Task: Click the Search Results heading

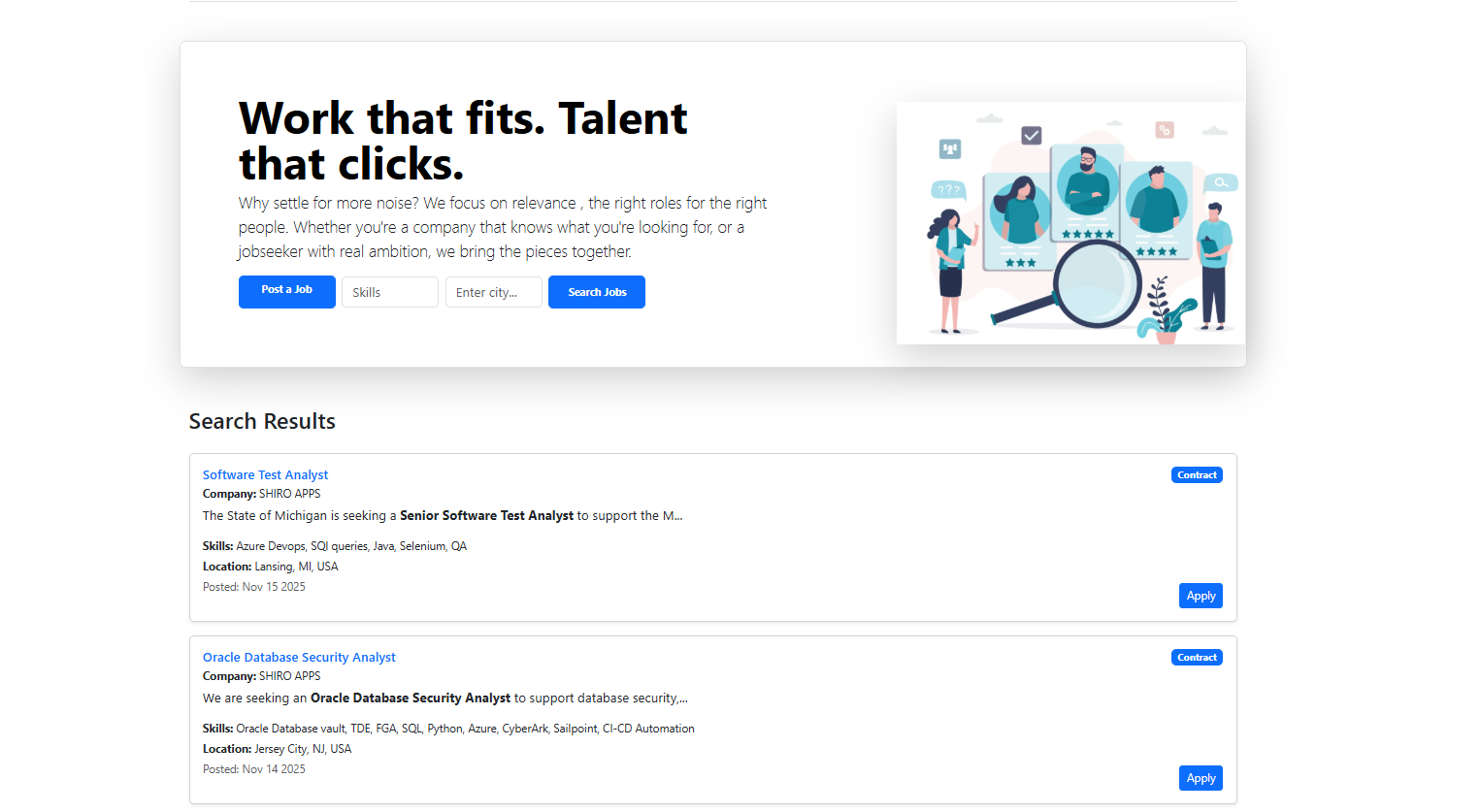Action: tap(262, 421)
